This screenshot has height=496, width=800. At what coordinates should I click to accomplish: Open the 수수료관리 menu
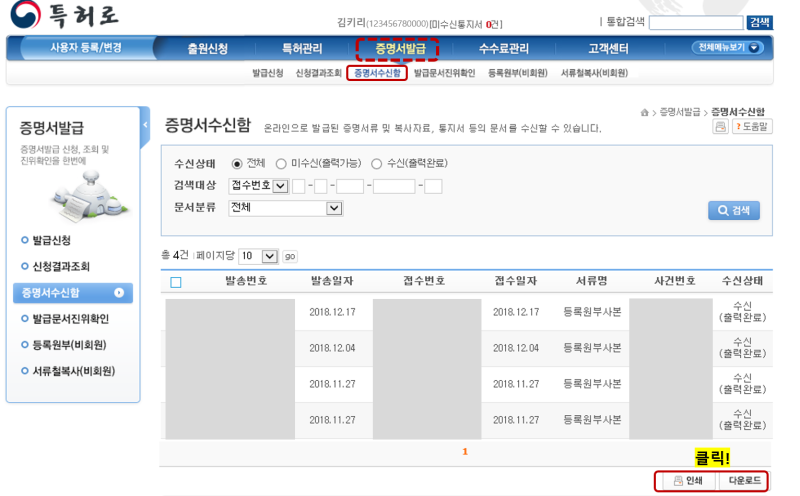coord(504,48)
